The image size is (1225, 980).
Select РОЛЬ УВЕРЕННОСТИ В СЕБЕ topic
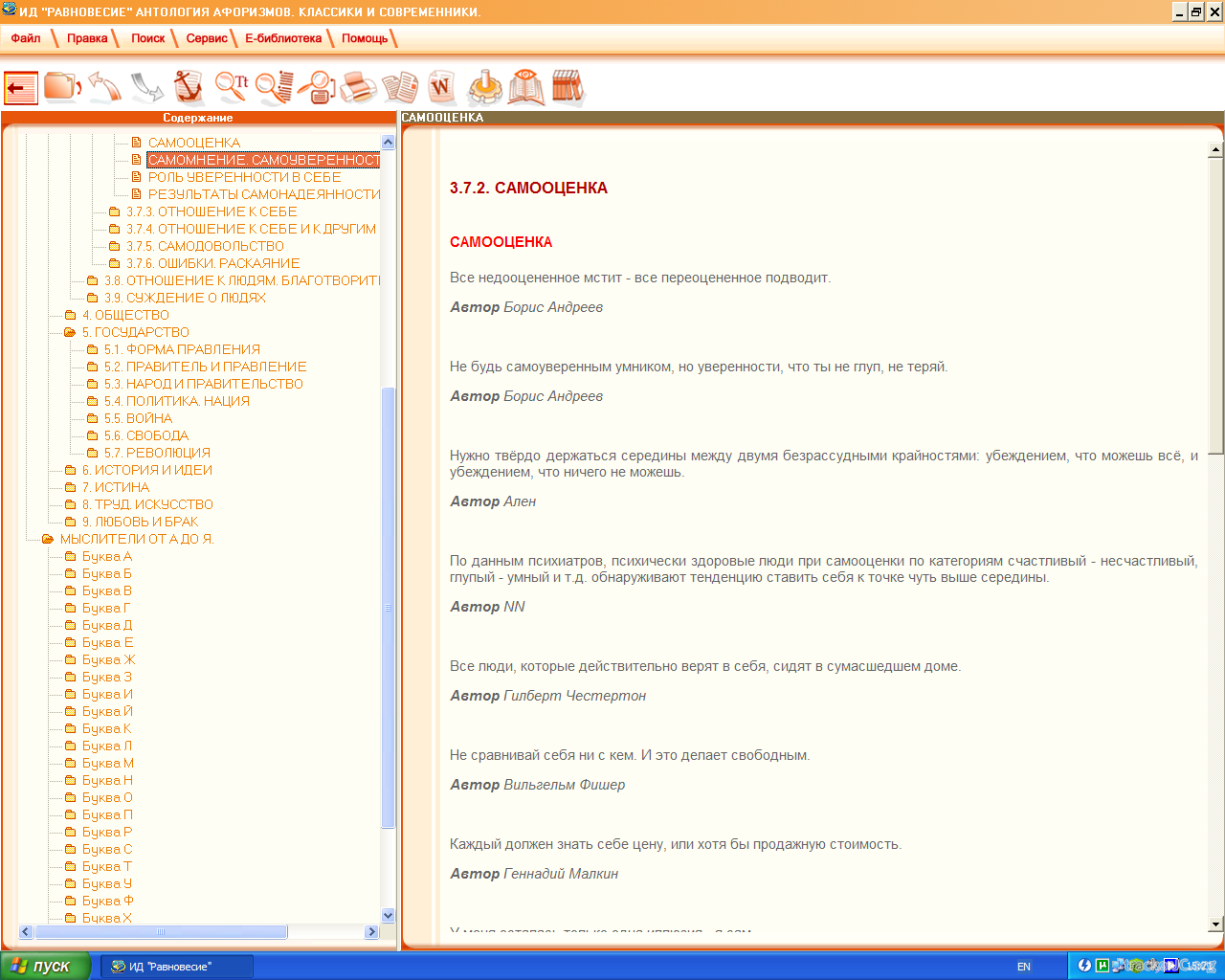click(244, 177)
